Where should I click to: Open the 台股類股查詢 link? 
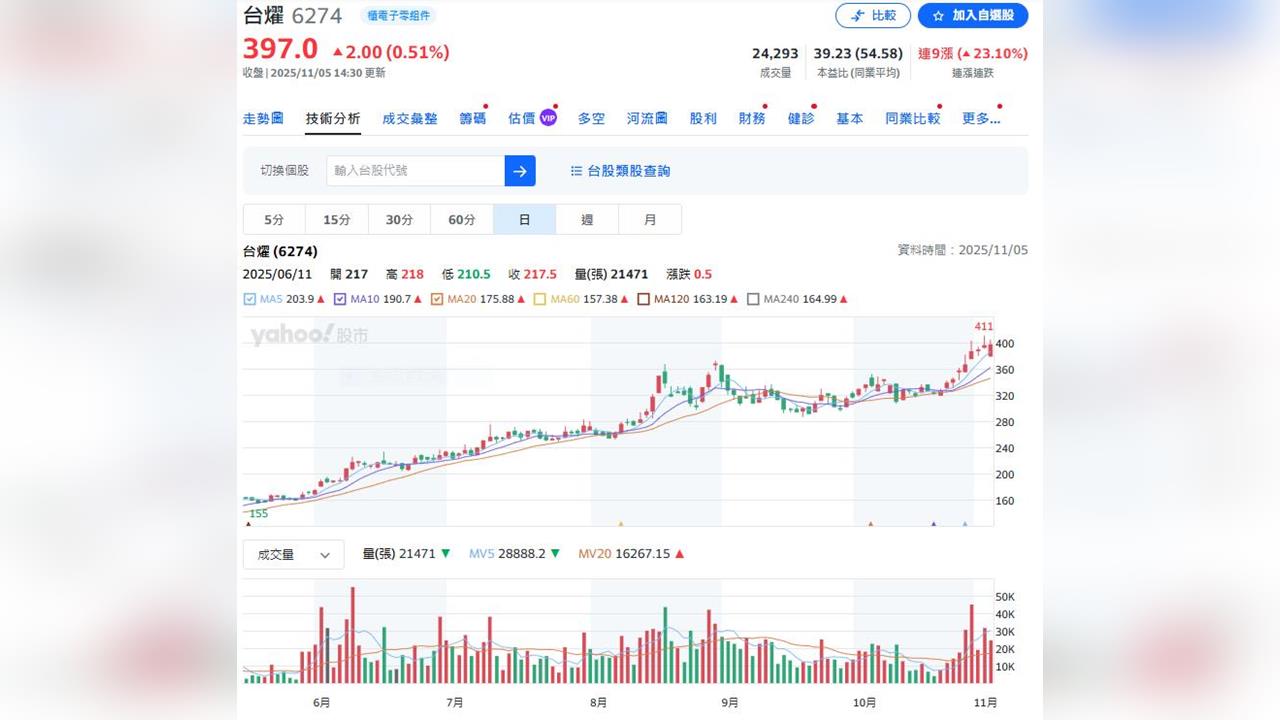(628, 170)
